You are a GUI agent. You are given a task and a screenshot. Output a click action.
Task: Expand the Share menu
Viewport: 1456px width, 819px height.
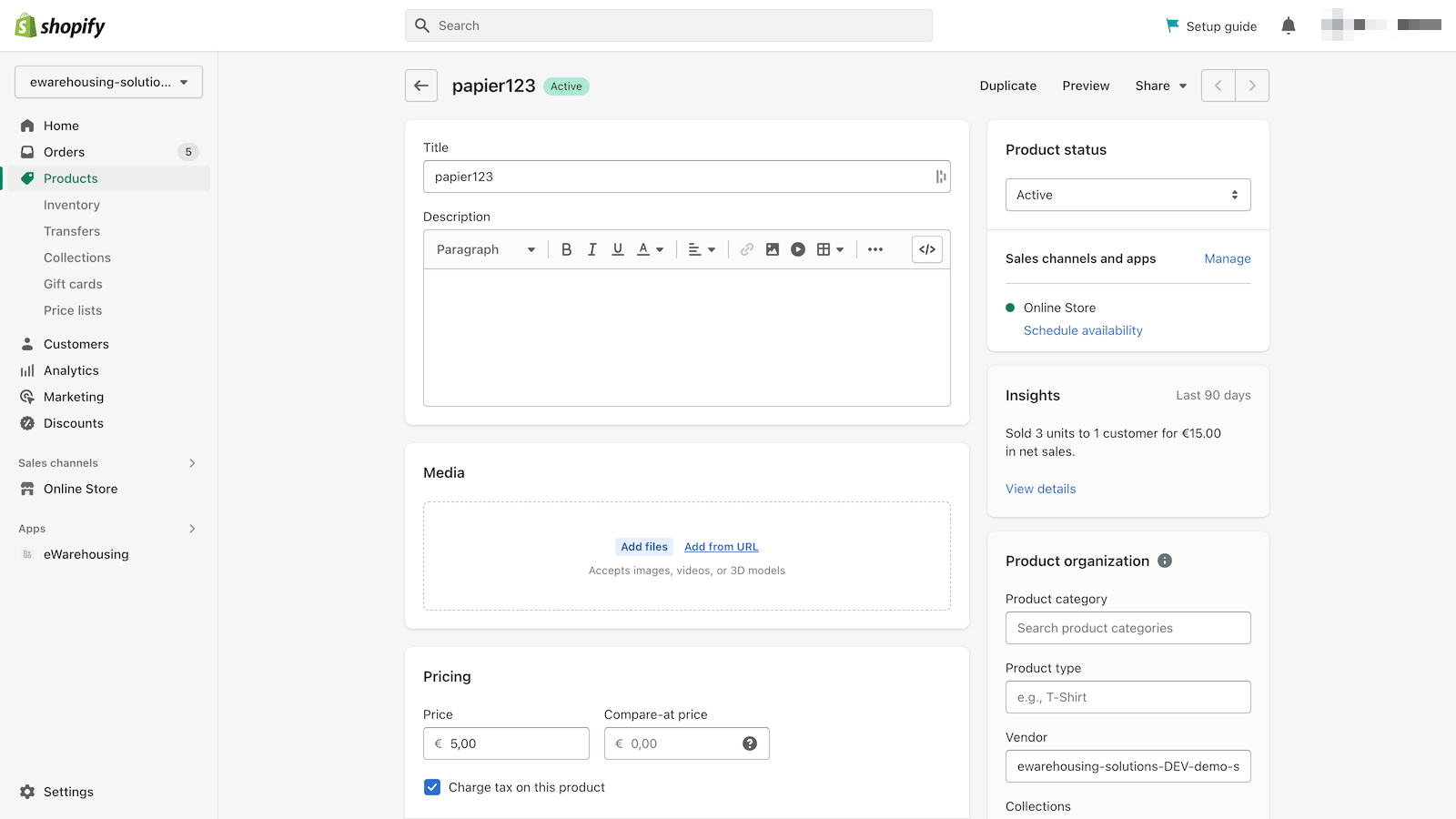[x=1161, y=86]
